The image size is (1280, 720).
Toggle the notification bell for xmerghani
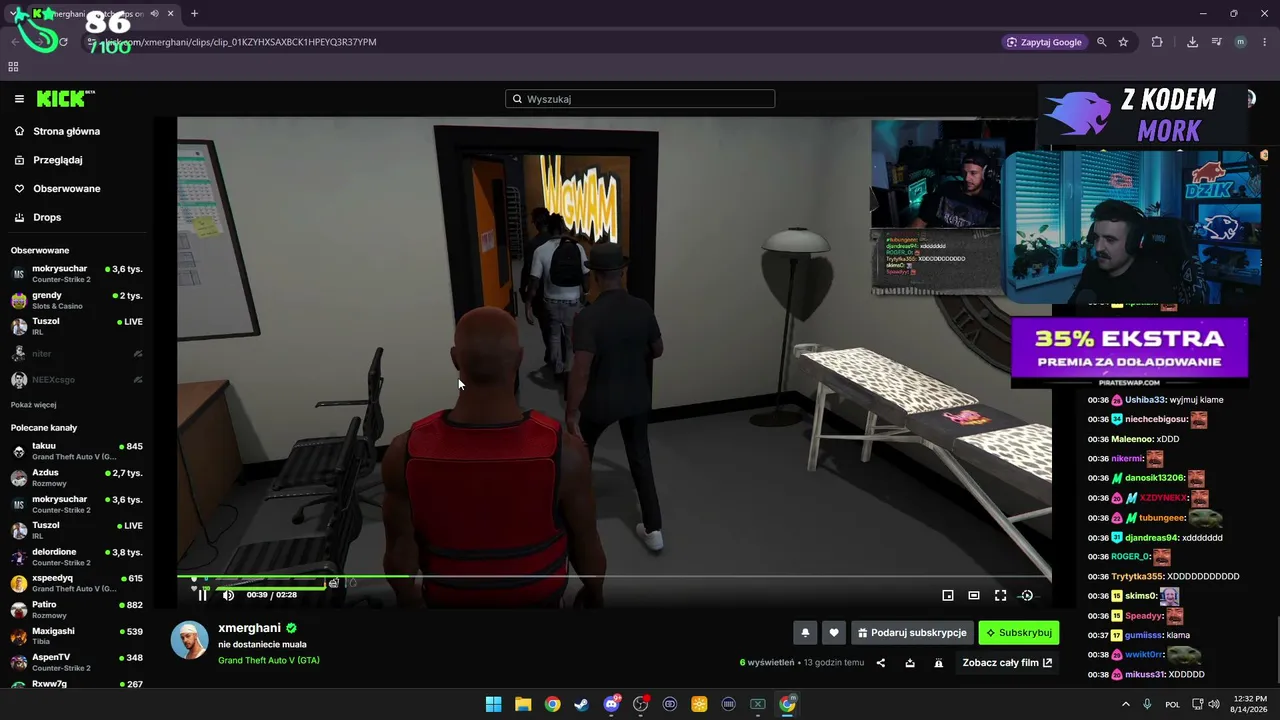point(805,633)
